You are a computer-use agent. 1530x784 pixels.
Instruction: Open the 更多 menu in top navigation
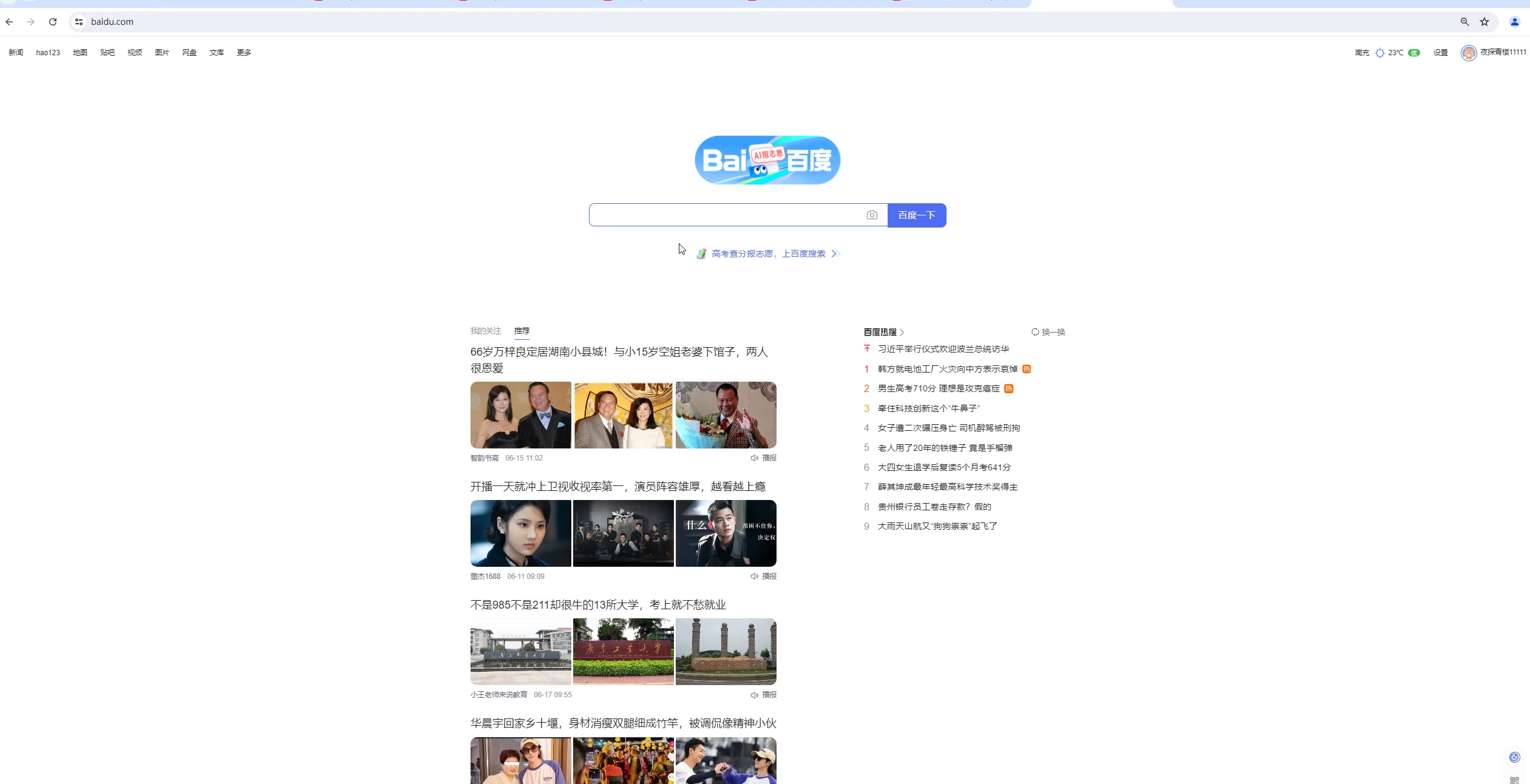[243, 53]
